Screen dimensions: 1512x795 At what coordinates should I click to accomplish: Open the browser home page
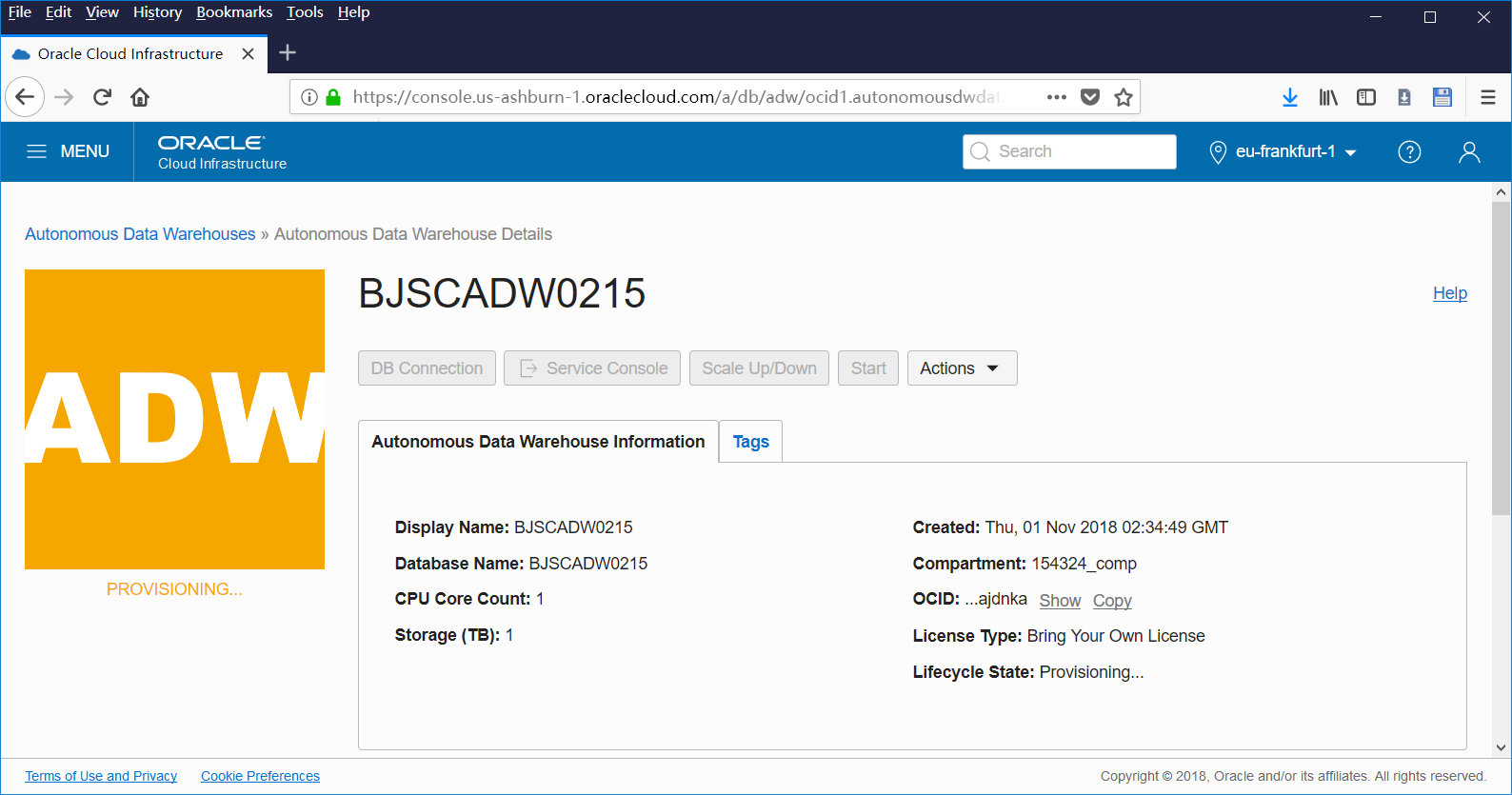(x=140, y=97)
